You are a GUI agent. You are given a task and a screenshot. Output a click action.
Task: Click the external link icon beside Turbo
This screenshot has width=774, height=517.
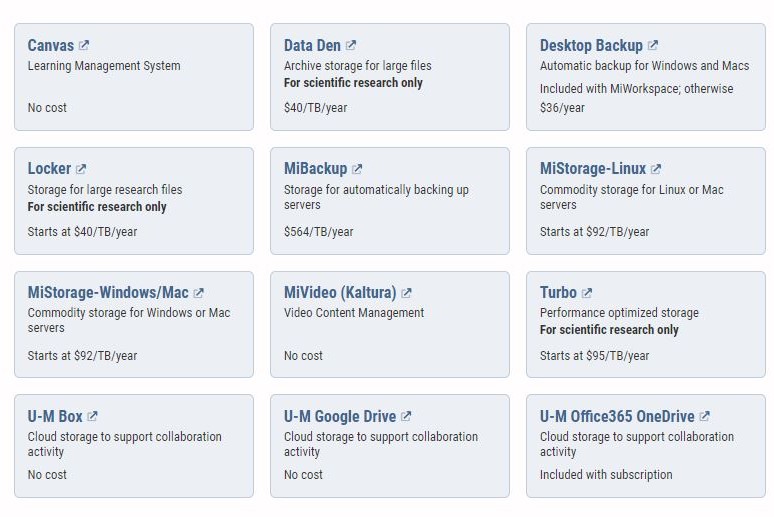tap(586, 293)
